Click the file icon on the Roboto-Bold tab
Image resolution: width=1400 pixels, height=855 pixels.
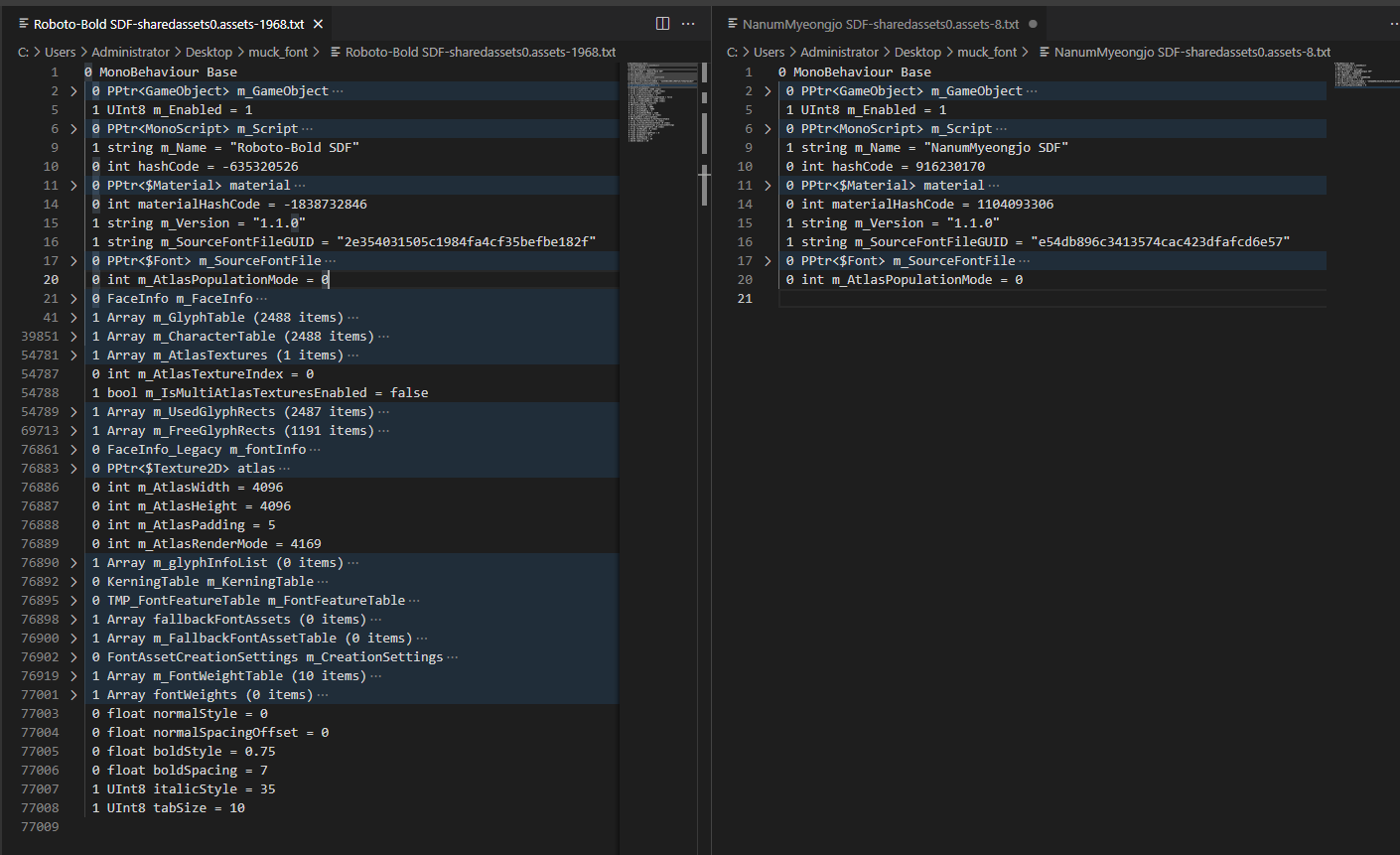point(24,24)
